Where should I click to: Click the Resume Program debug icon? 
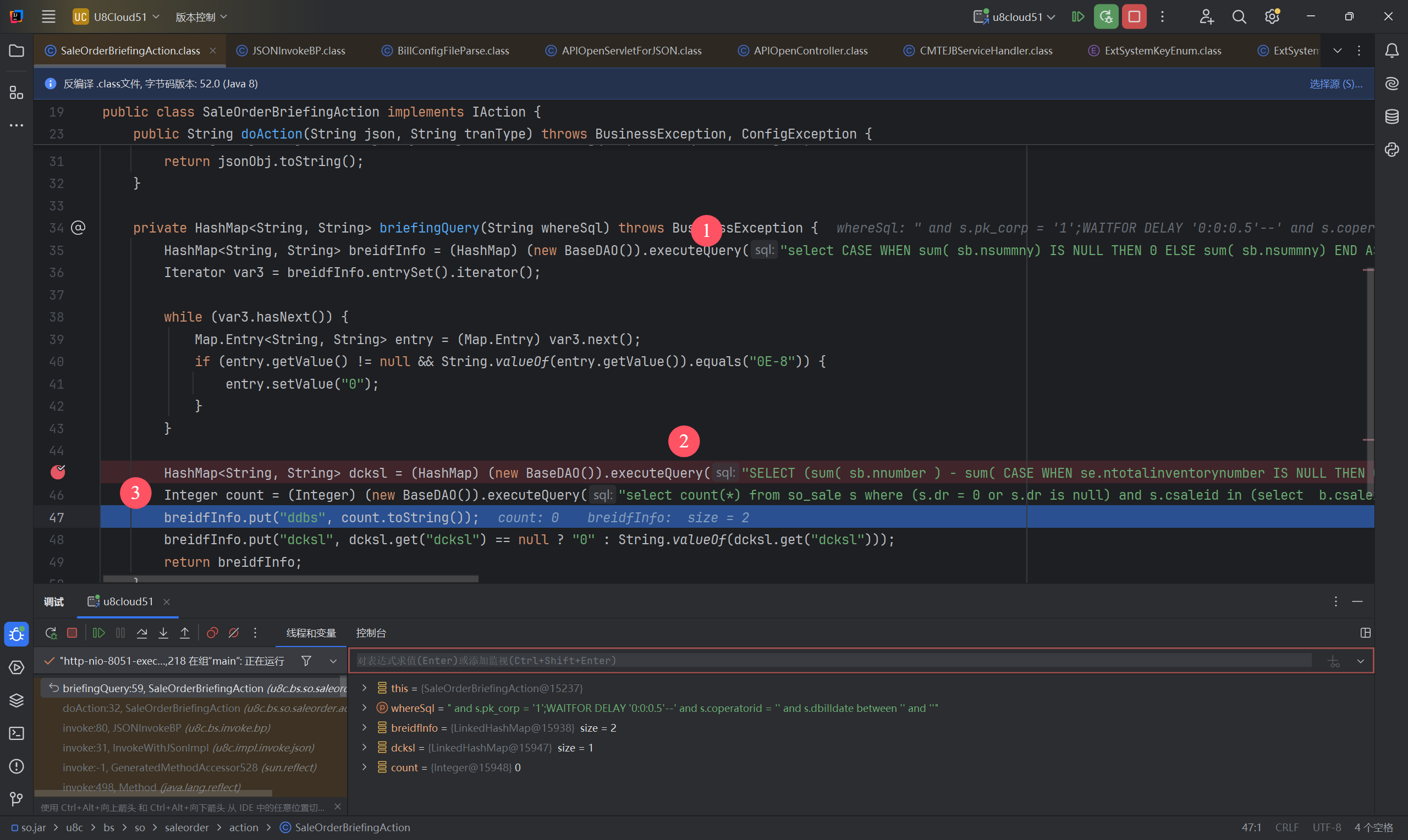pyautogui.click(x=98, y=633)
